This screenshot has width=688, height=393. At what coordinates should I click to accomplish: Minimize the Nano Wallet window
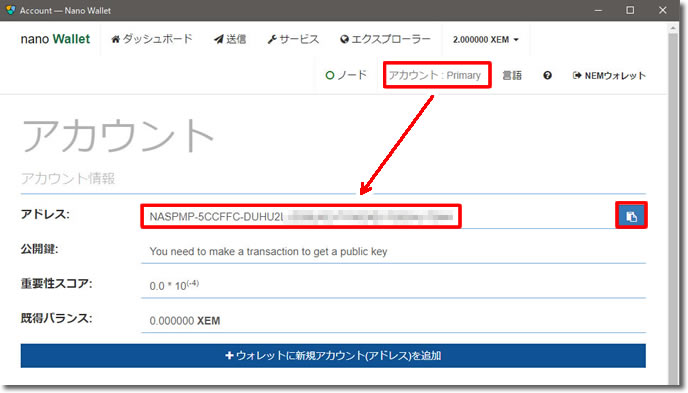598,10
